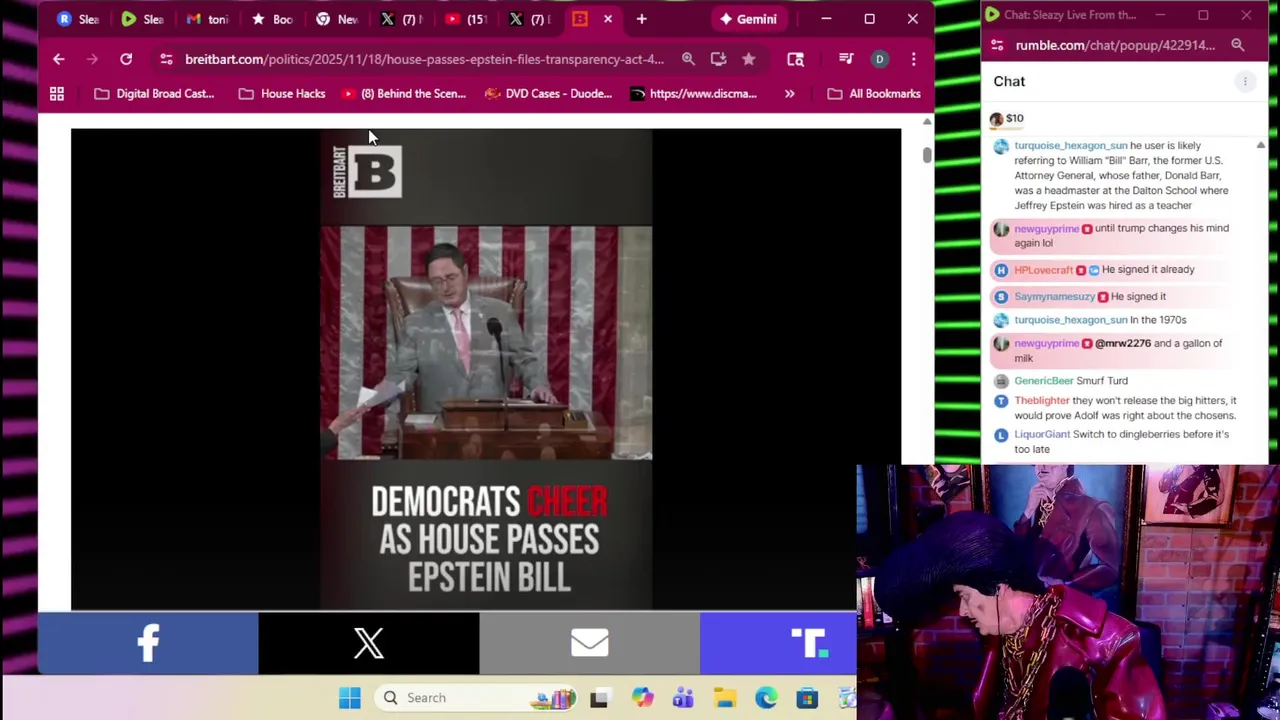Image resolution: width=1280 pixels, height=720 pixels.
Task: Switch to the first X (7) tab
Action: click(401, 19)
